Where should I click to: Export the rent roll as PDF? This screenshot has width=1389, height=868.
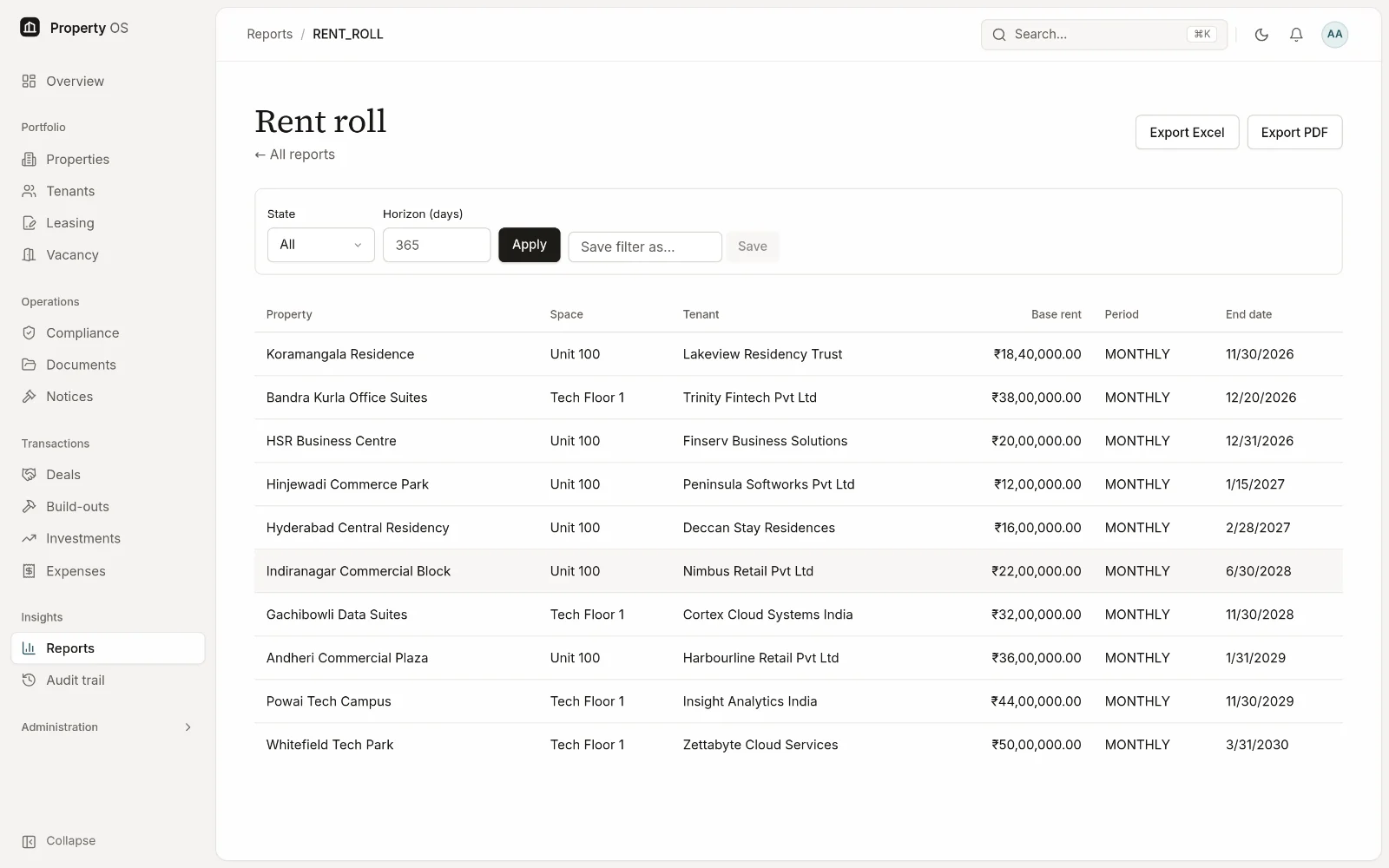[1294, 132]
